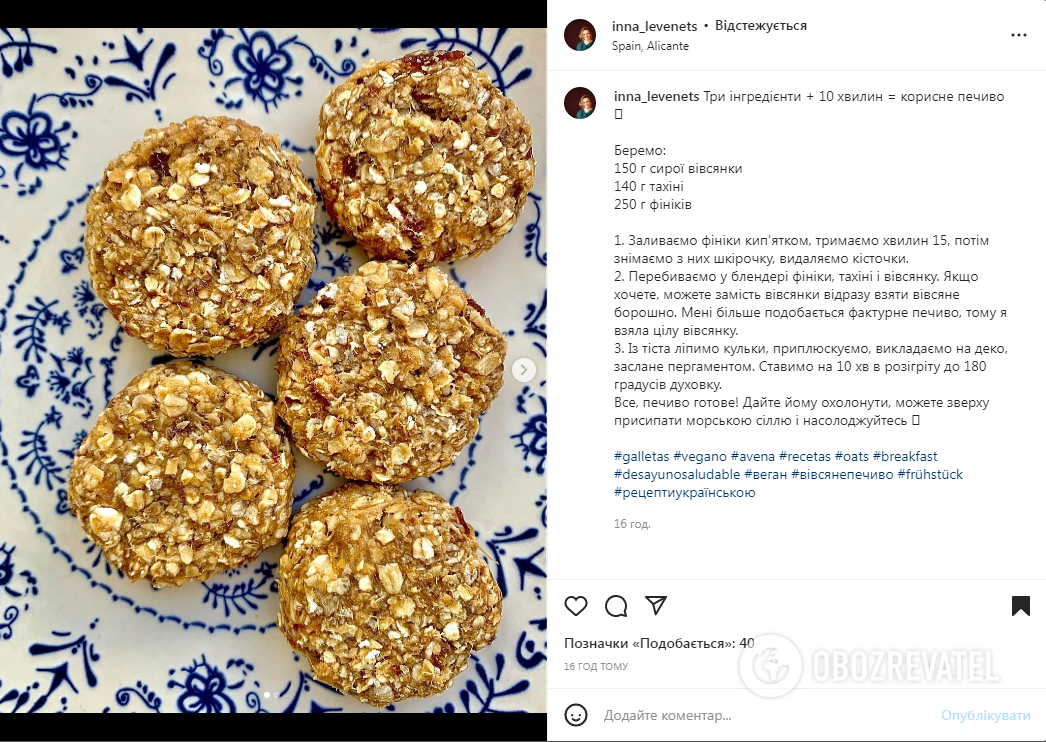This screenshot has width=1046, height=742.
Task: Open the Spain, Alicante location link
Action: tap(650, 46)
